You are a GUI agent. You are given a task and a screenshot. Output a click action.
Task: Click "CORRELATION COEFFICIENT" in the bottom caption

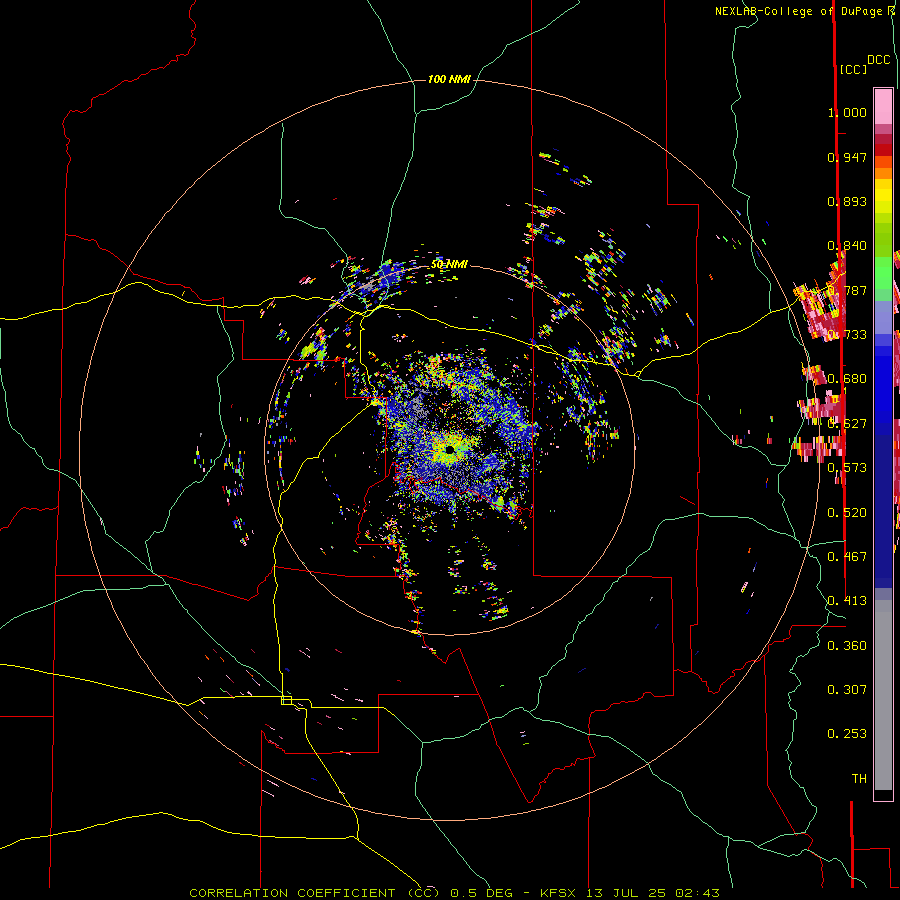(292, 893)
